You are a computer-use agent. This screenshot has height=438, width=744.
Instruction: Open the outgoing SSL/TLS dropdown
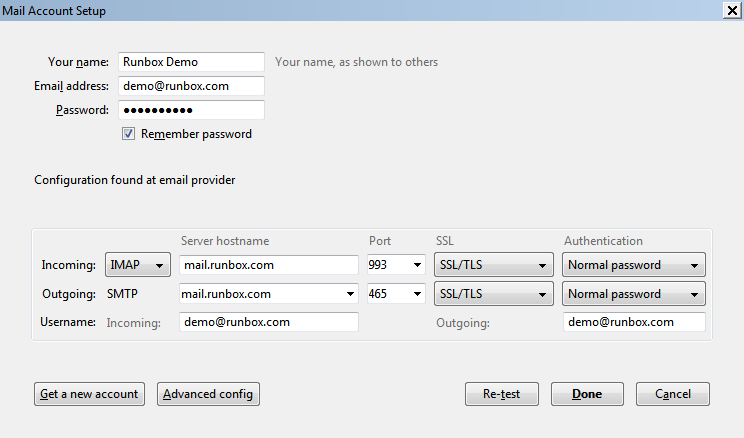pyautogui.click(x=494, y=294)
